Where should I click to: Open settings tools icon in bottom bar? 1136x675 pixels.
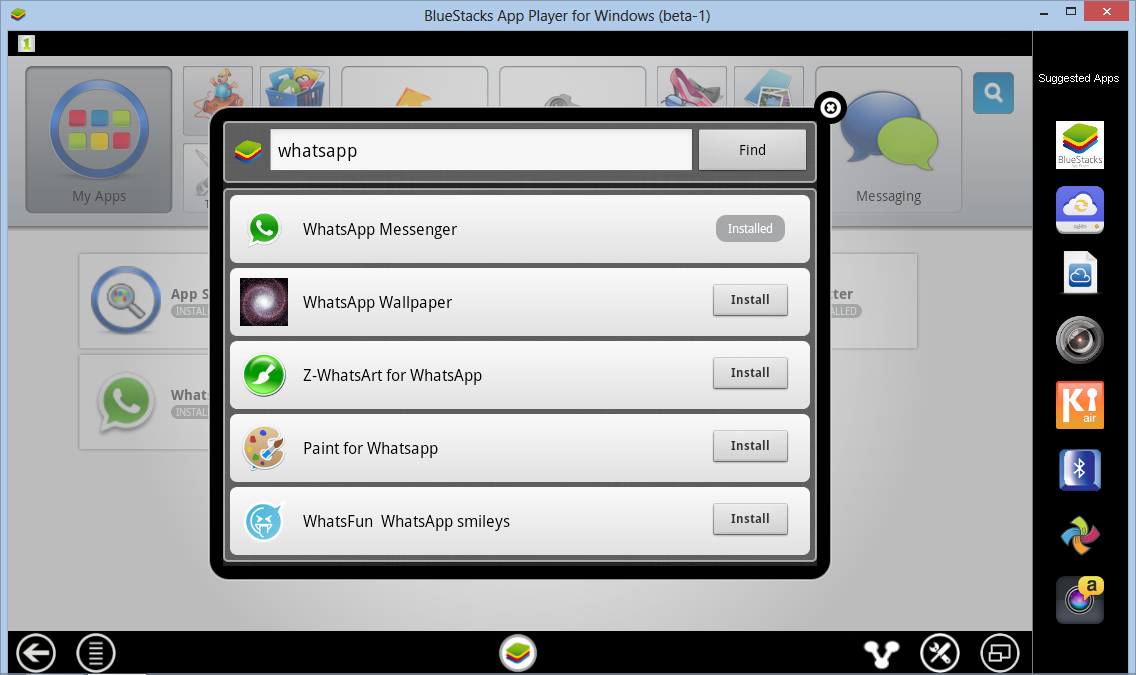(940, 653)
